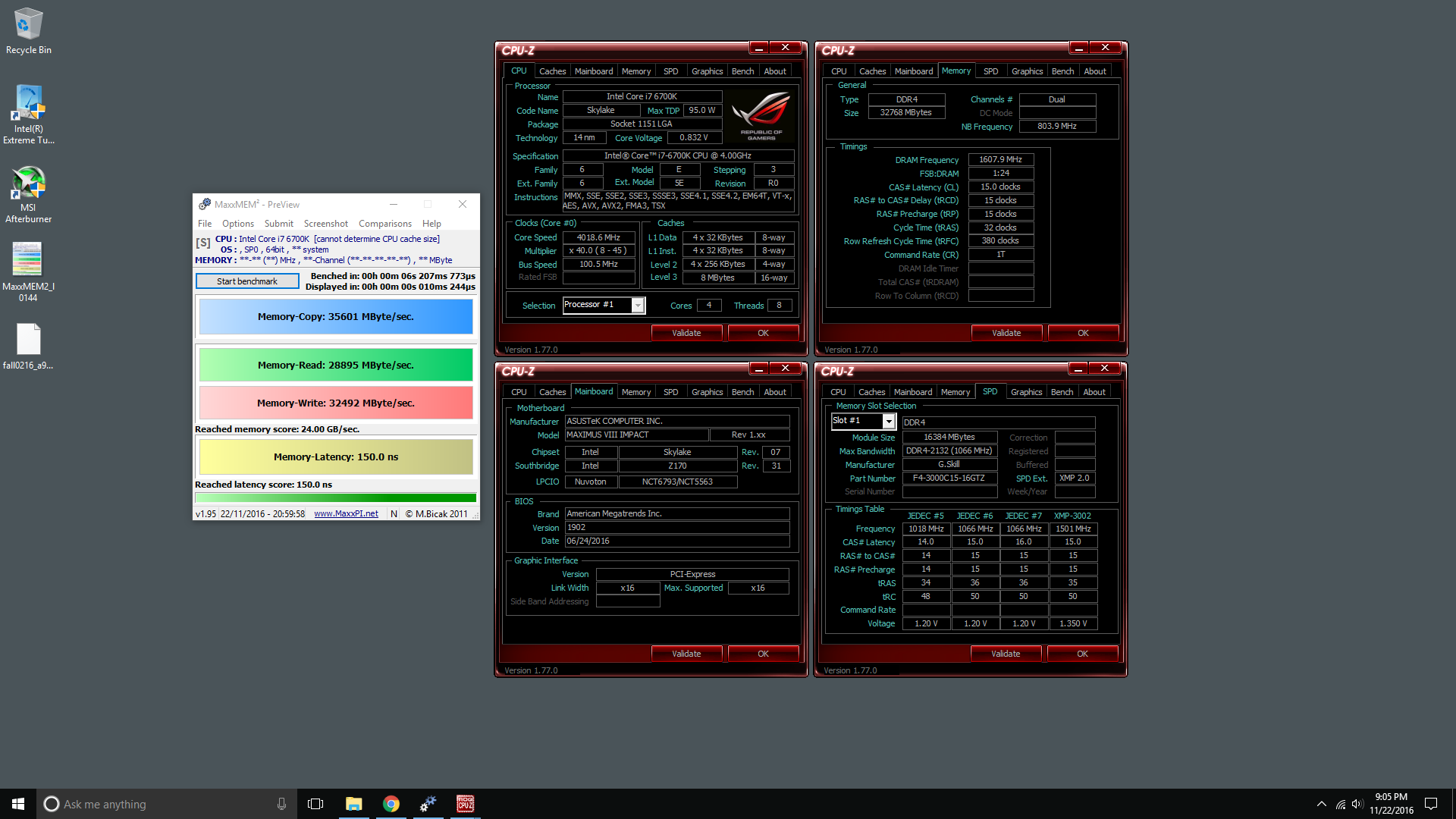The width and height of the screenshot is (1456, 819).
Task: Click the Memory-Read result bar
Action: [x=336, y=365]
